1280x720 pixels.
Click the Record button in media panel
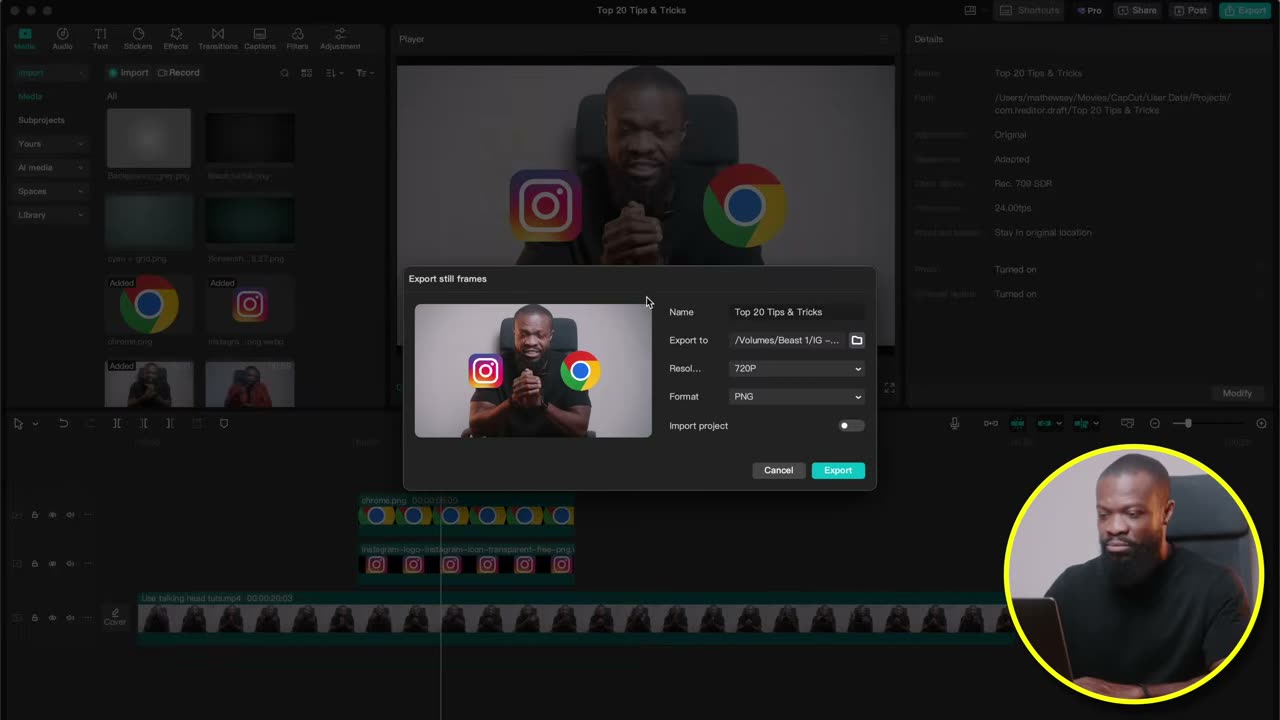178,73
